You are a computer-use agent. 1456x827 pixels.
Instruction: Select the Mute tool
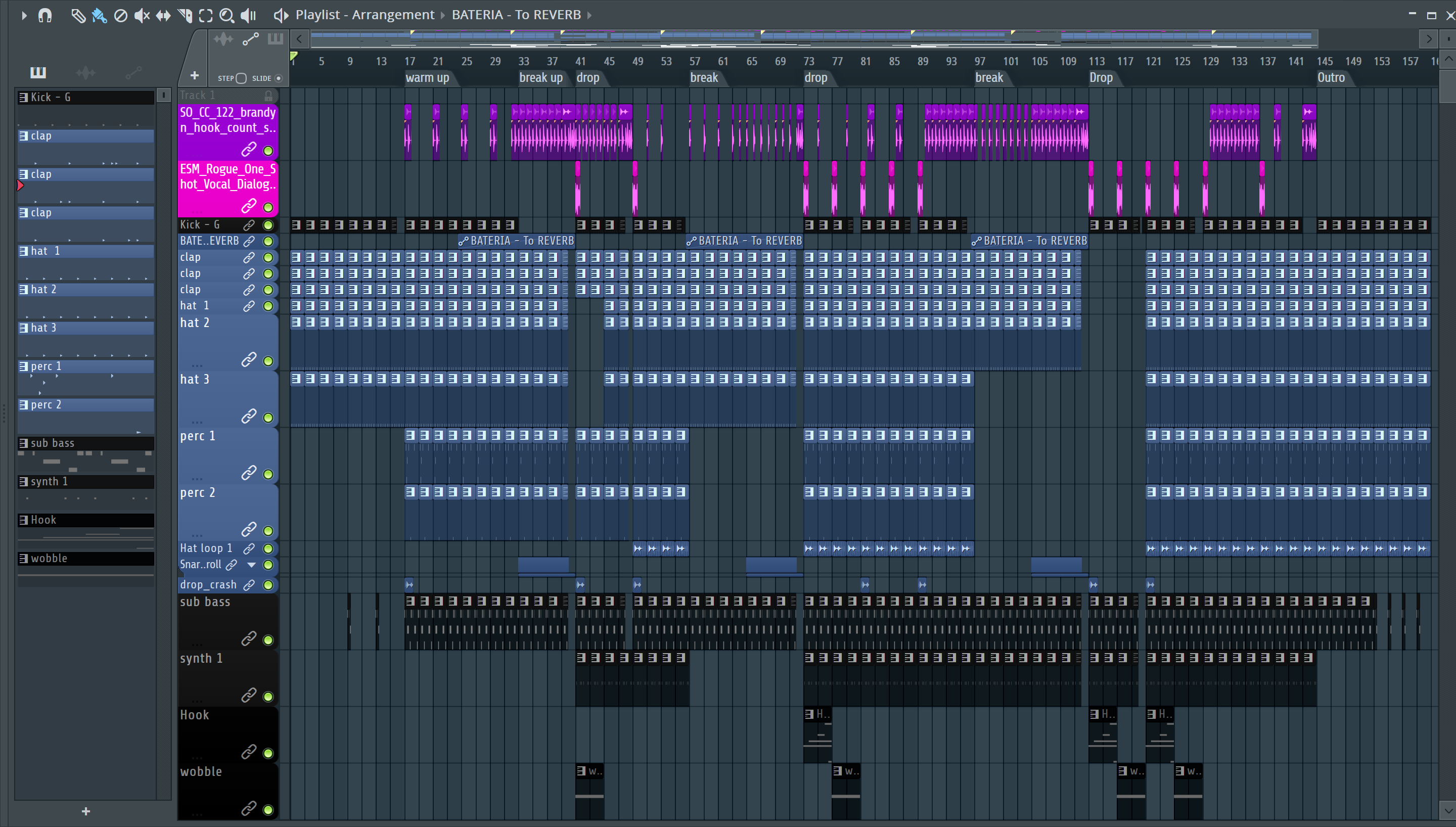[142, 15]
